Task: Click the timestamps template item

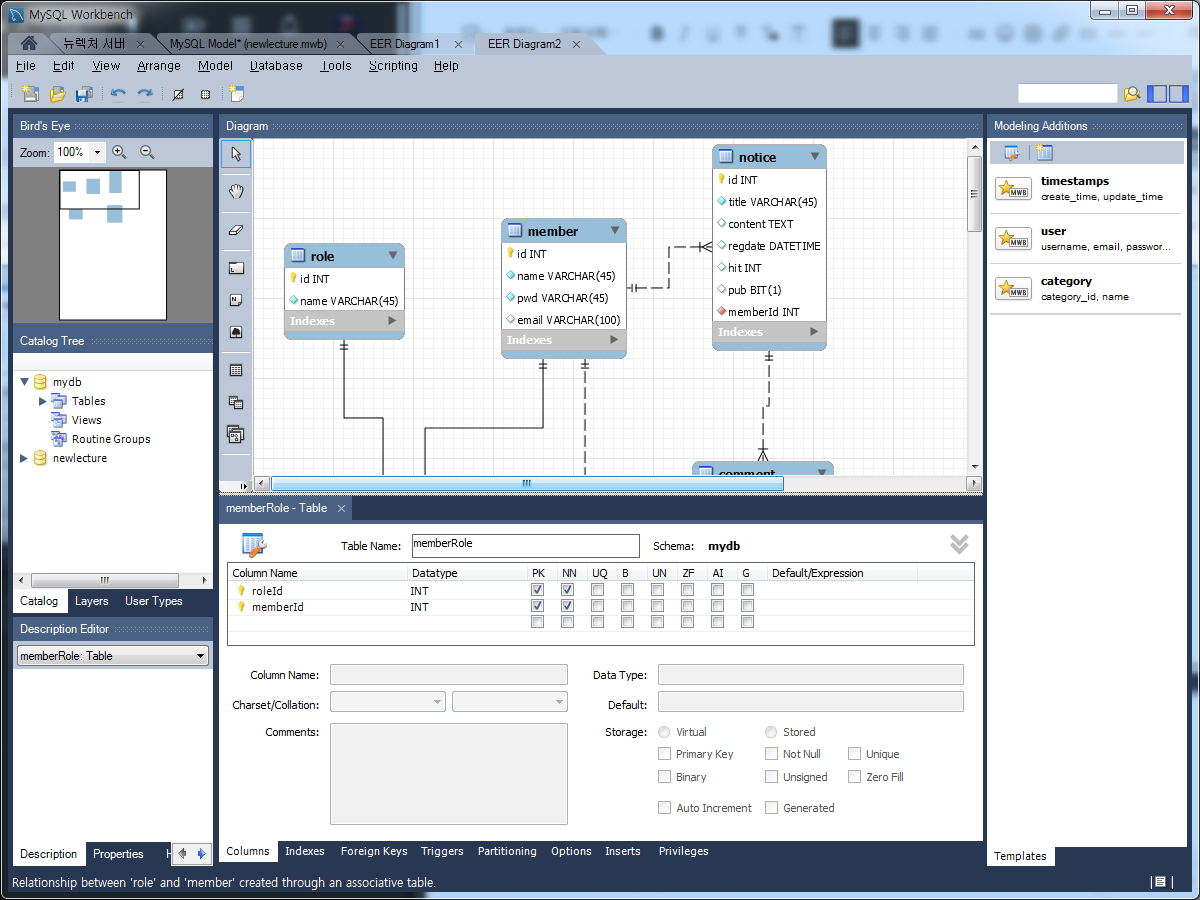Action: (1086, 189)
